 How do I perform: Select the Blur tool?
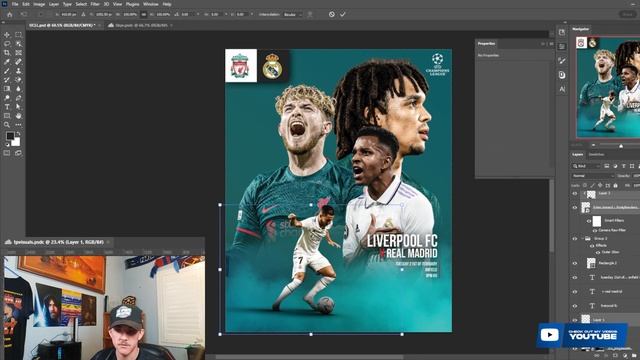point(18,89)
